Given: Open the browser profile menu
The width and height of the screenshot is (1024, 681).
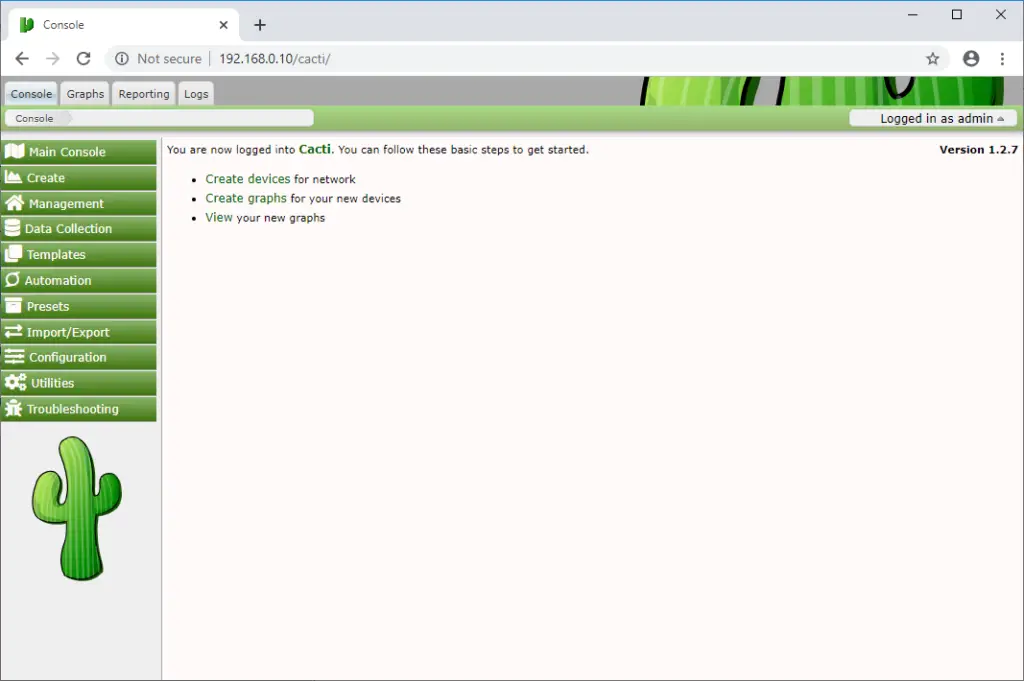Looking at the screenshot, I should [x=970, y=59].
